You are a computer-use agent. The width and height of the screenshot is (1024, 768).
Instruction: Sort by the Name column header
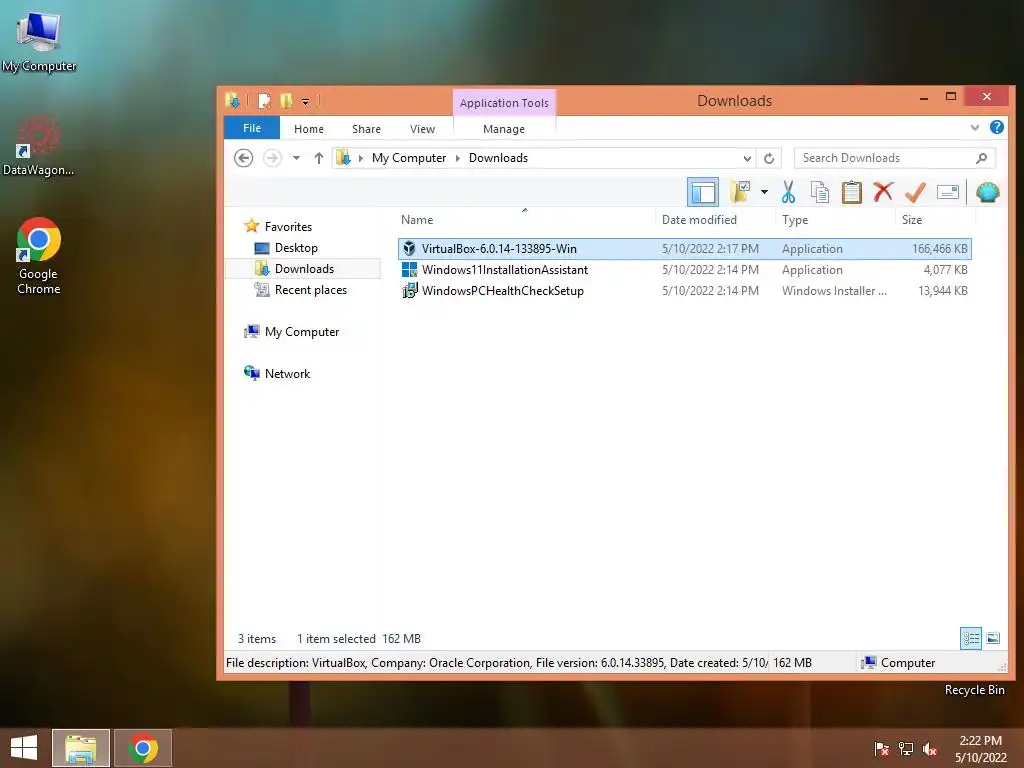pos(417,220)
